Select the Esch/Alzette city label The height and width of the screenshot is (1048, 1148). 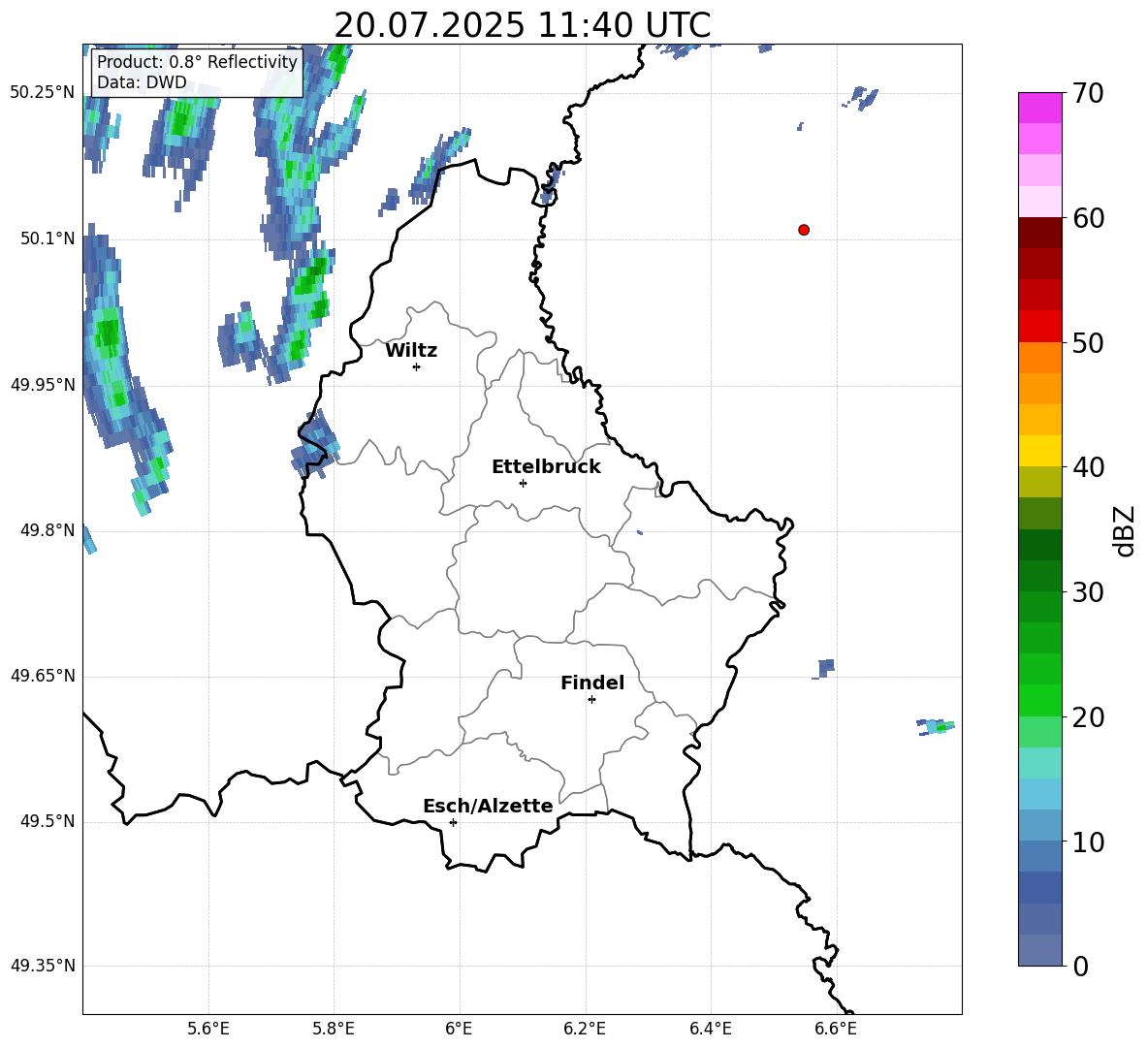click(488, 806)
